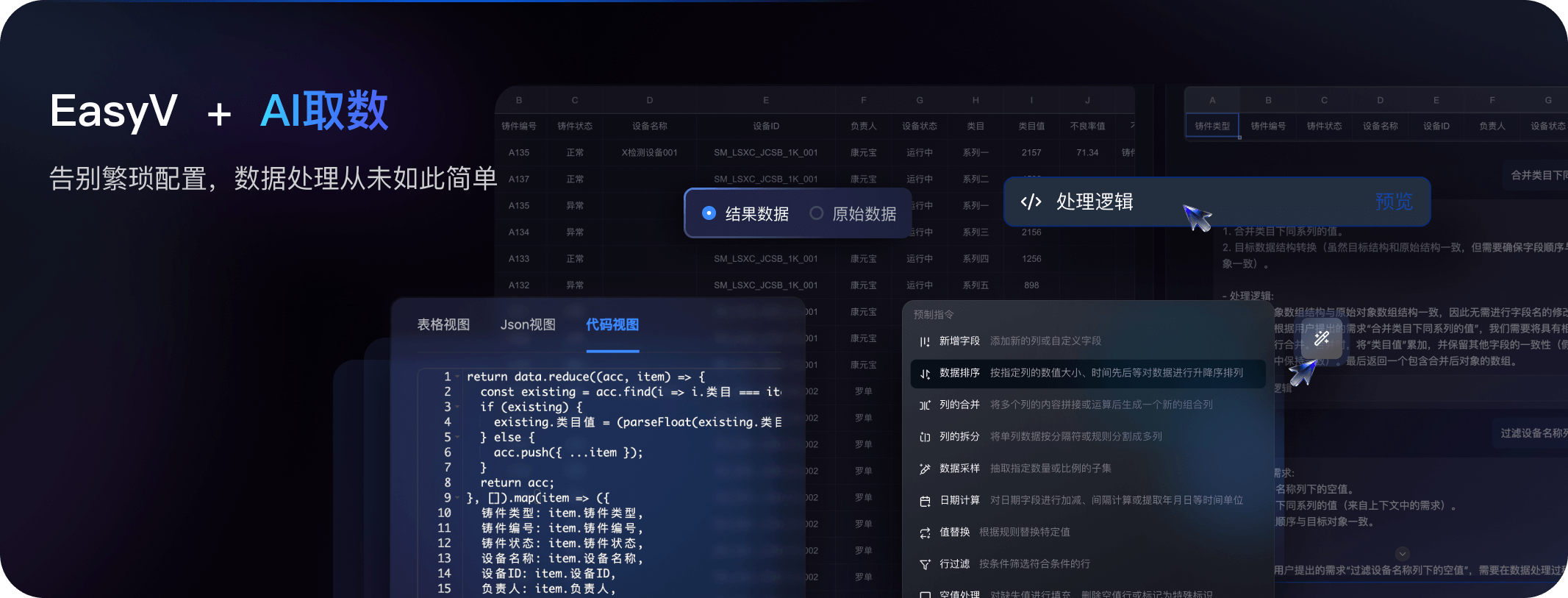Click the code brackets icon beside 处理逻辑

point(1031,202)
